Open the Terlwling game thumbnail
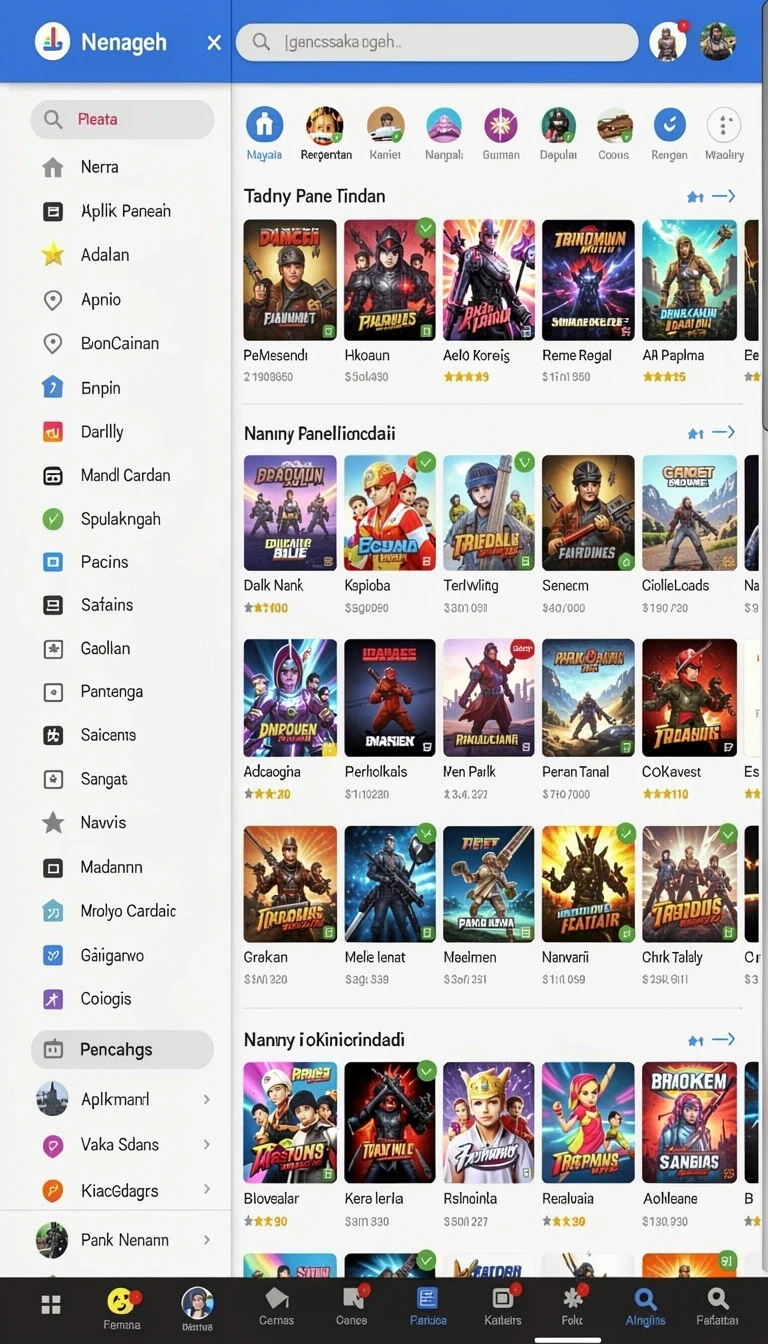768x1344 pixels. 489,513
